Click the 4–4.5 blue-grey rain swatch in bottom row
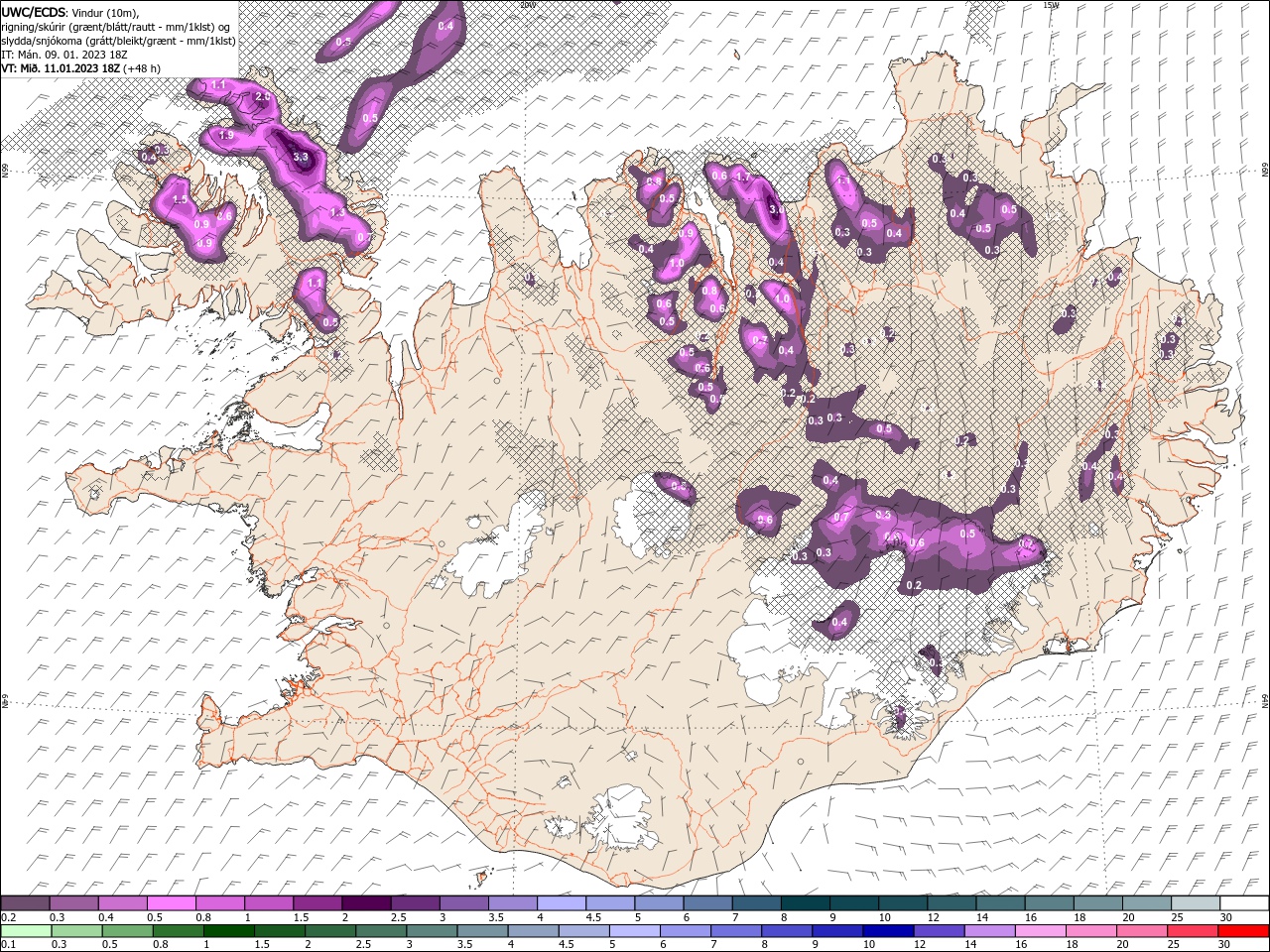The height and width of the screenshot is (952, 1270). pos(531,931)
